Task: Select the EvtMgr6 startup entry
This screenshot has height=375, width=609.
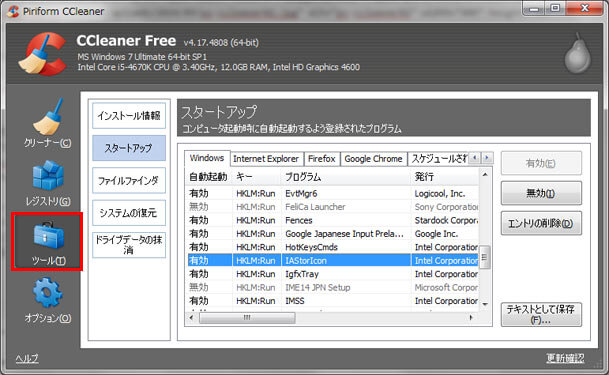Action: (333, 193)
